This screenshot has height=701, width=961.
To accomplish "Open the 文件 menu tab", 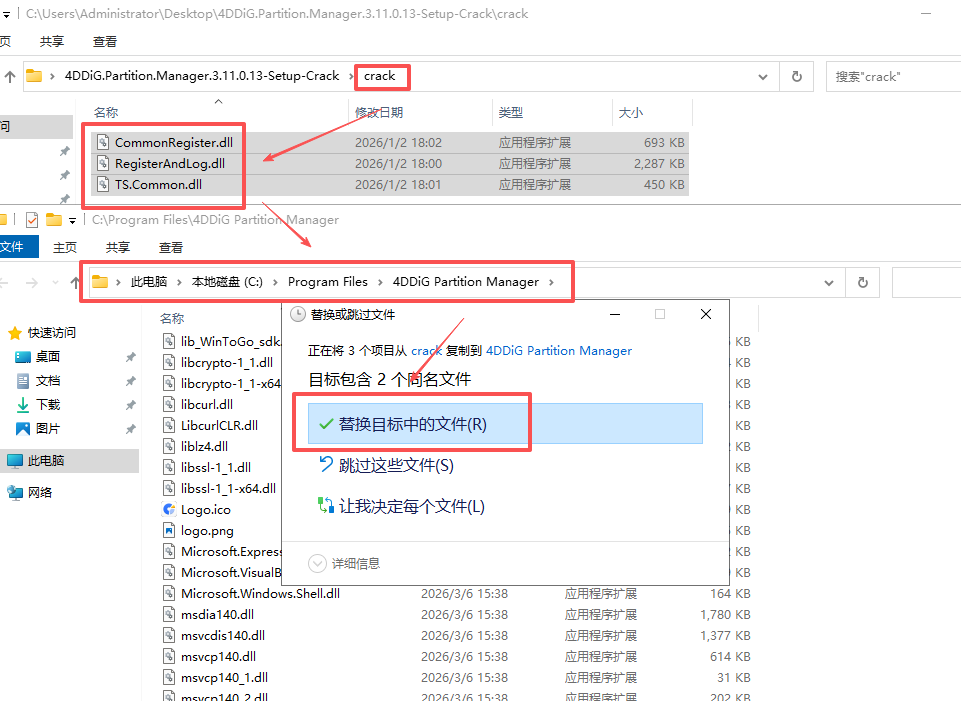I will [14, 247].
